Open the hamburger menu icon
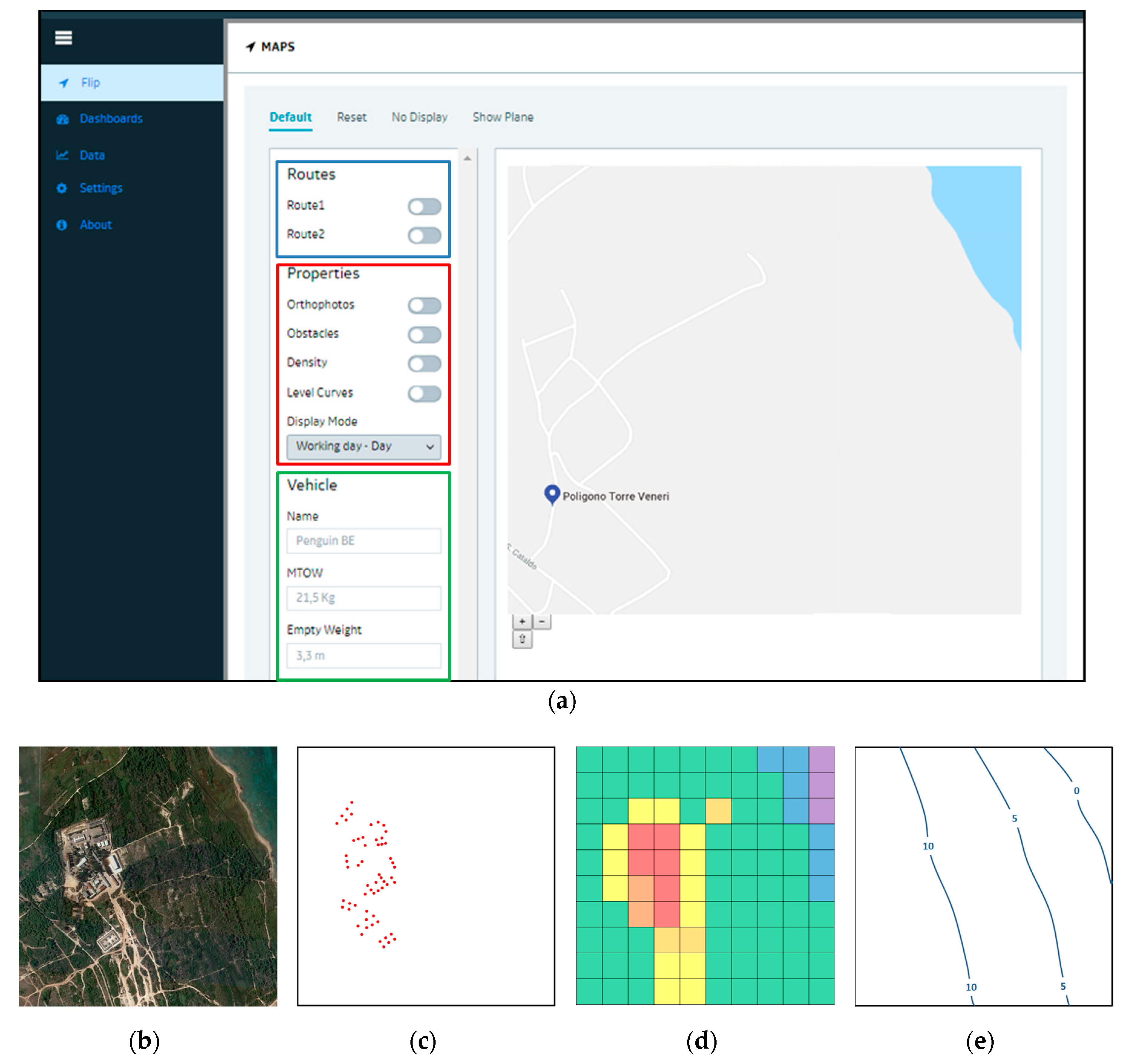Screen dimensions: 1127x1064 63,38
